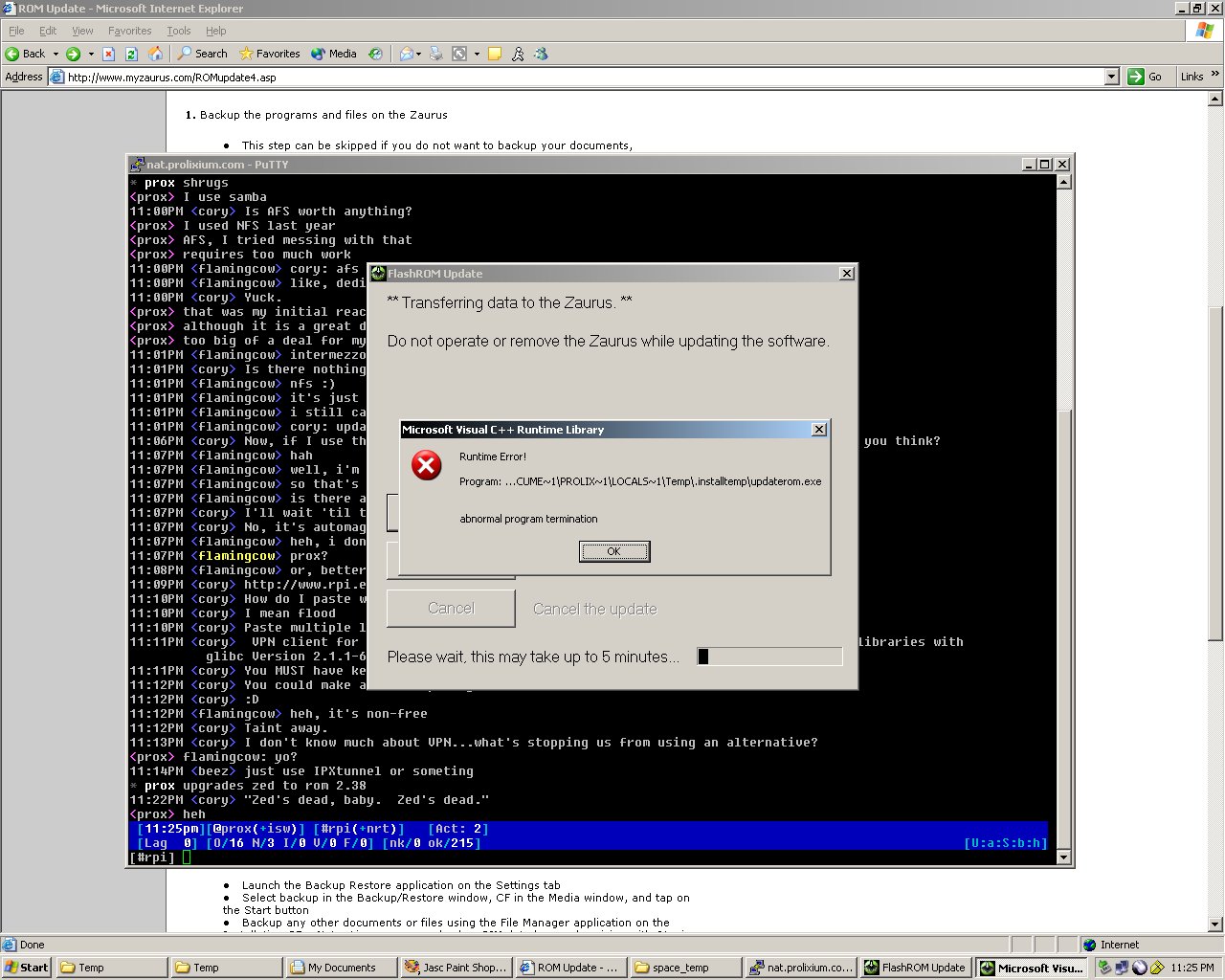Click the FlashROM Update progress bar

tap(769, 657)
